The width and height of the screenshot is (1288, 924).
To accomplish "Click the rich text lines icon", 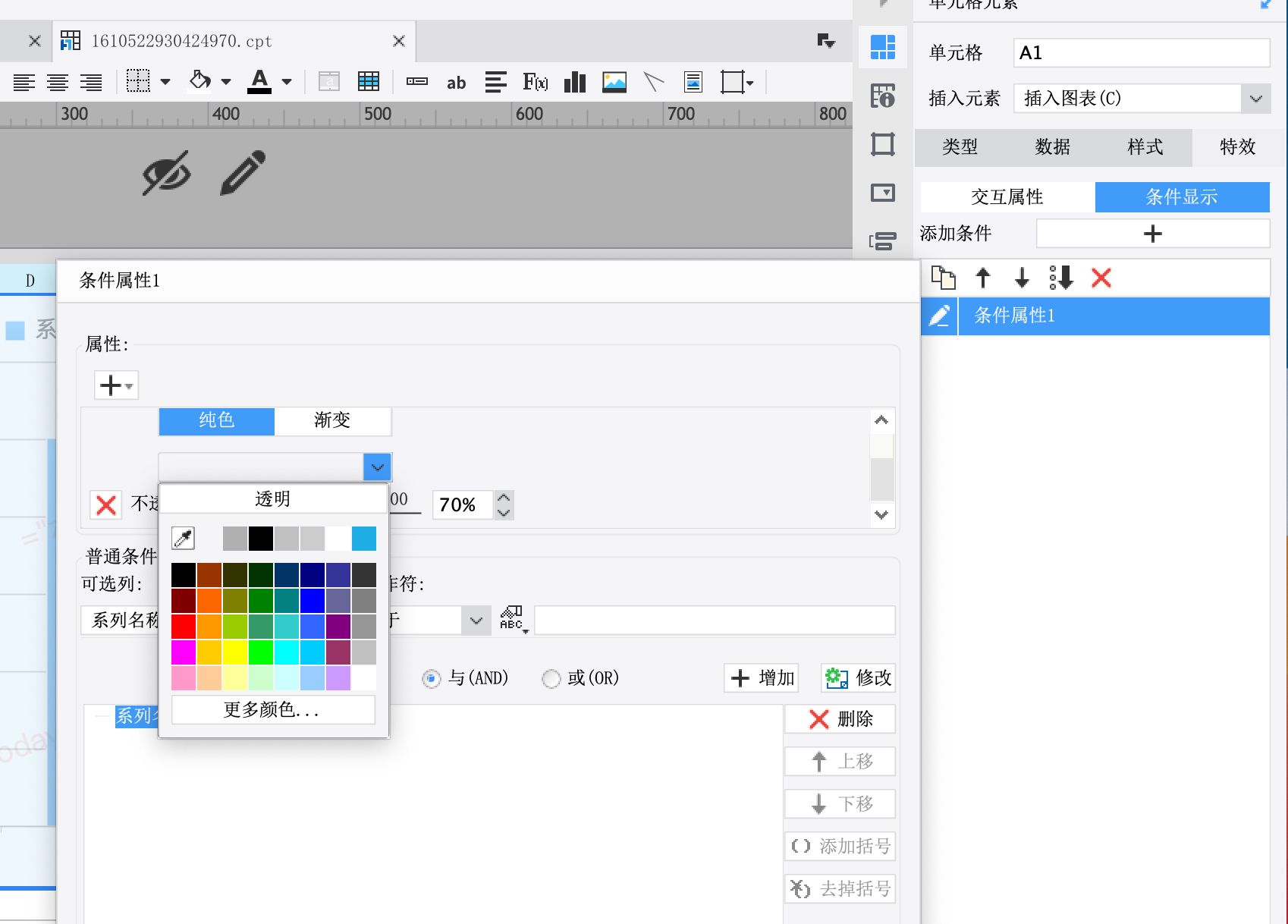I will click(495, 82).
